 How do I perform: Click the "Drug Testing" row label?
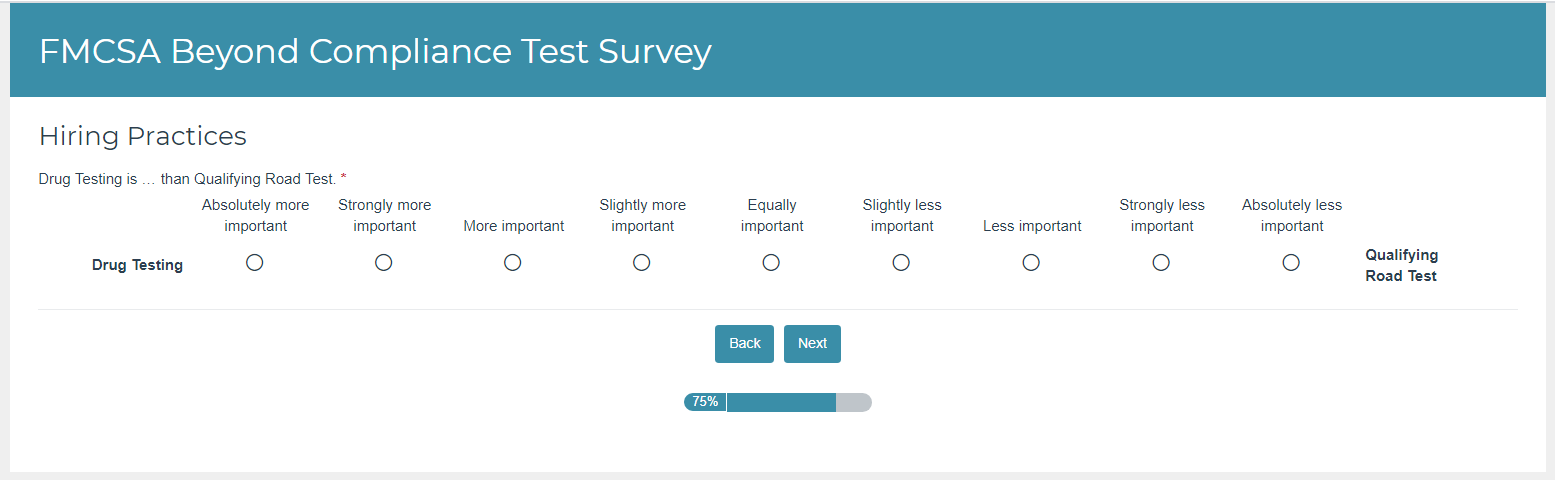(137, 265)
